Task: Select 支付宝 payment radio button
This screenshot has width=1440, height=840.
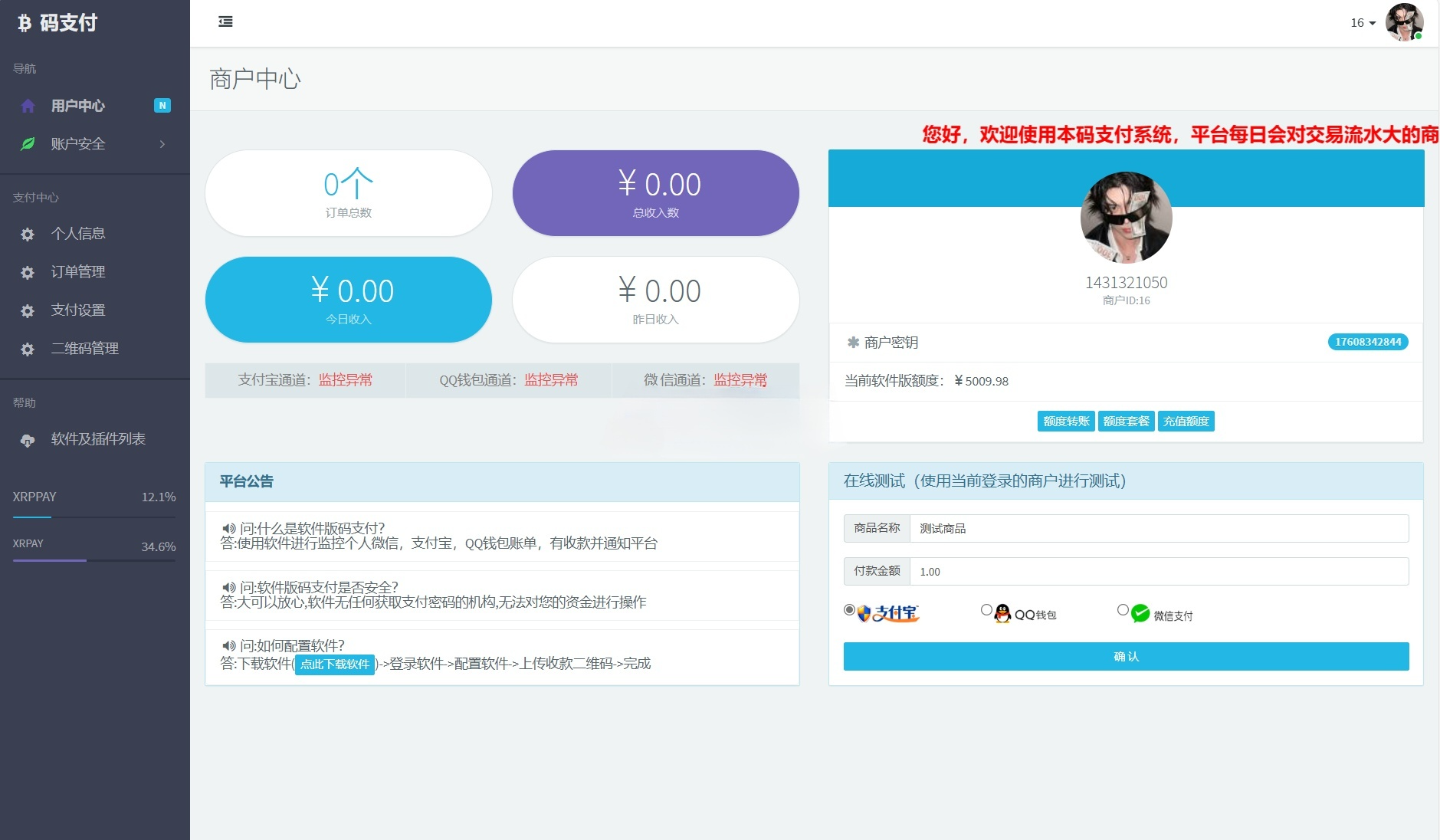Action: [x=849, y=609]
